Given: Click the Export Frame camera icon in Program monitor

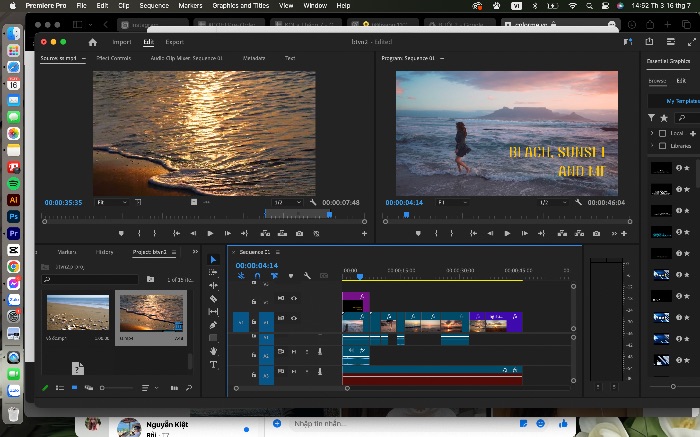Looking at the screenshot, I should 596,233.
